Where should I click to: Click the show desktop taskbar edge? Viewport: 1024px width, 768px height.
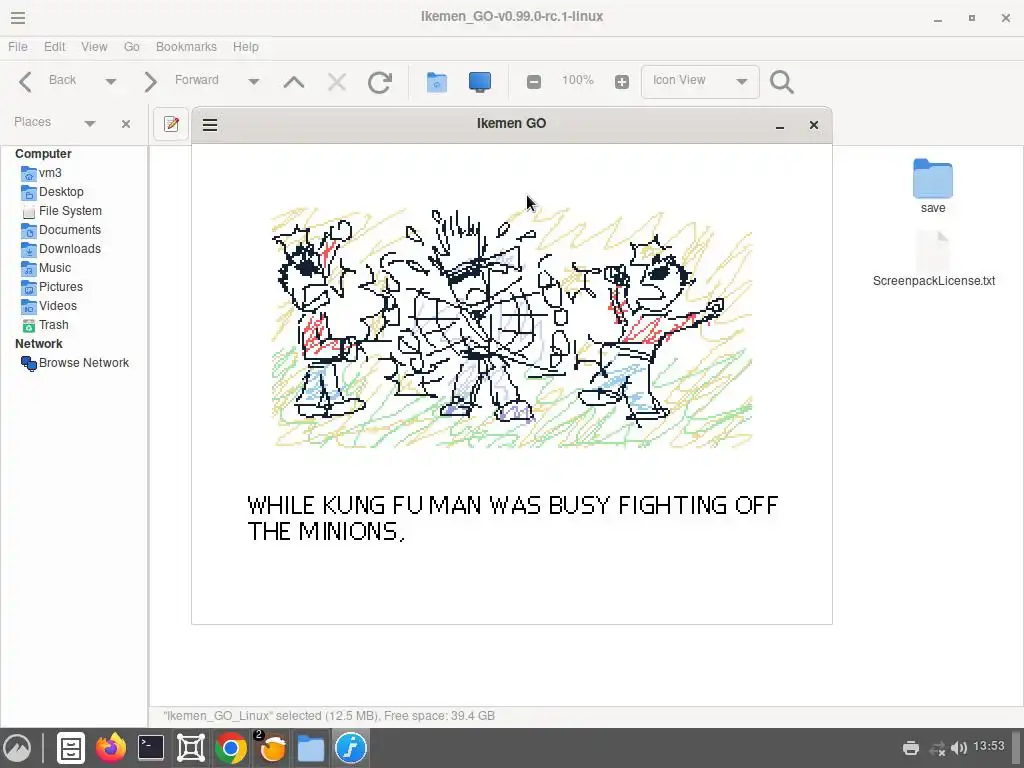pyautogui.click(x=1016, y=748)
